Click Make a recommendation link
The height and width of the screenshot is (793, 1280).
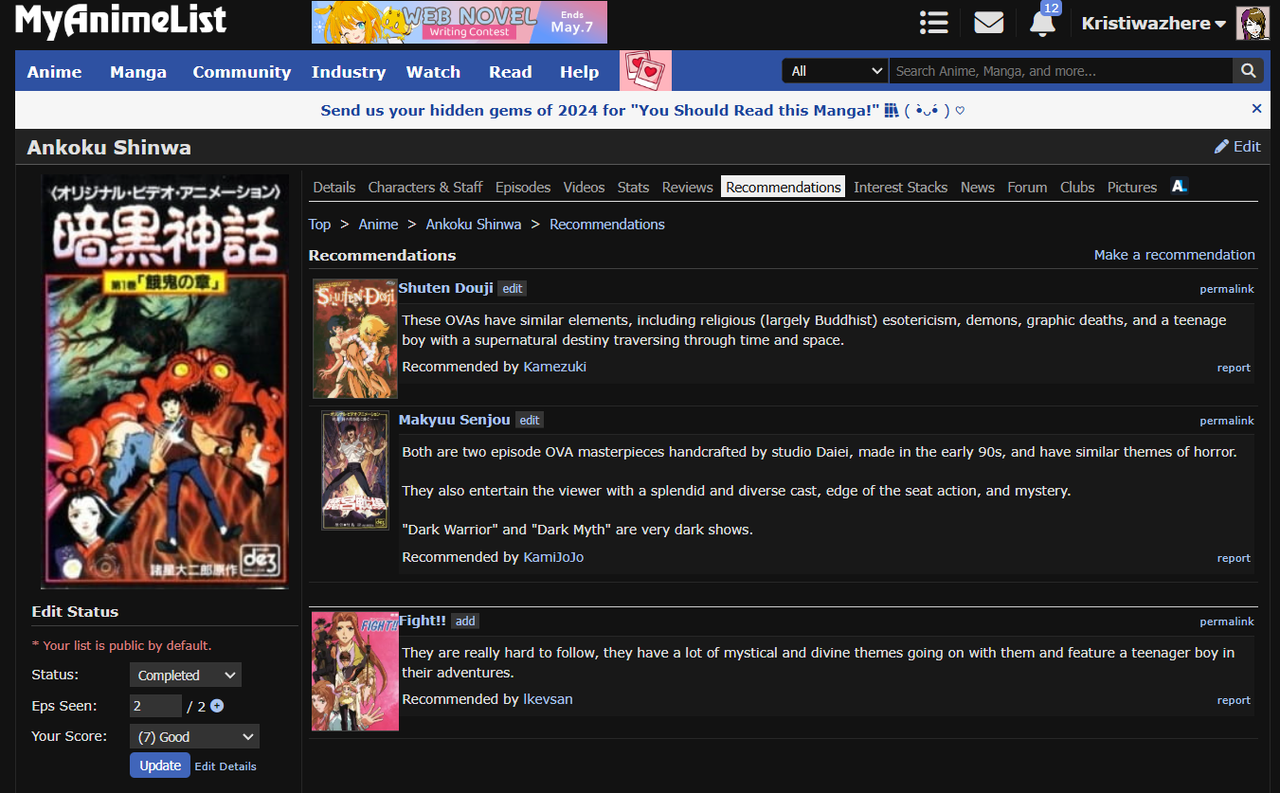tap(1174, 255)
